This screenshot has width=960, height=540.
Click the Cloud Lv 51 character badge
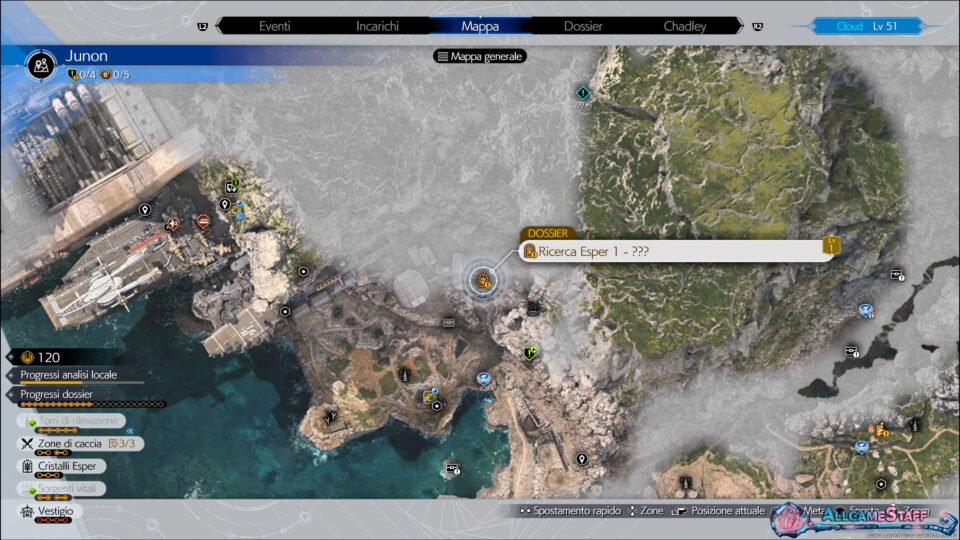point(866,26)
